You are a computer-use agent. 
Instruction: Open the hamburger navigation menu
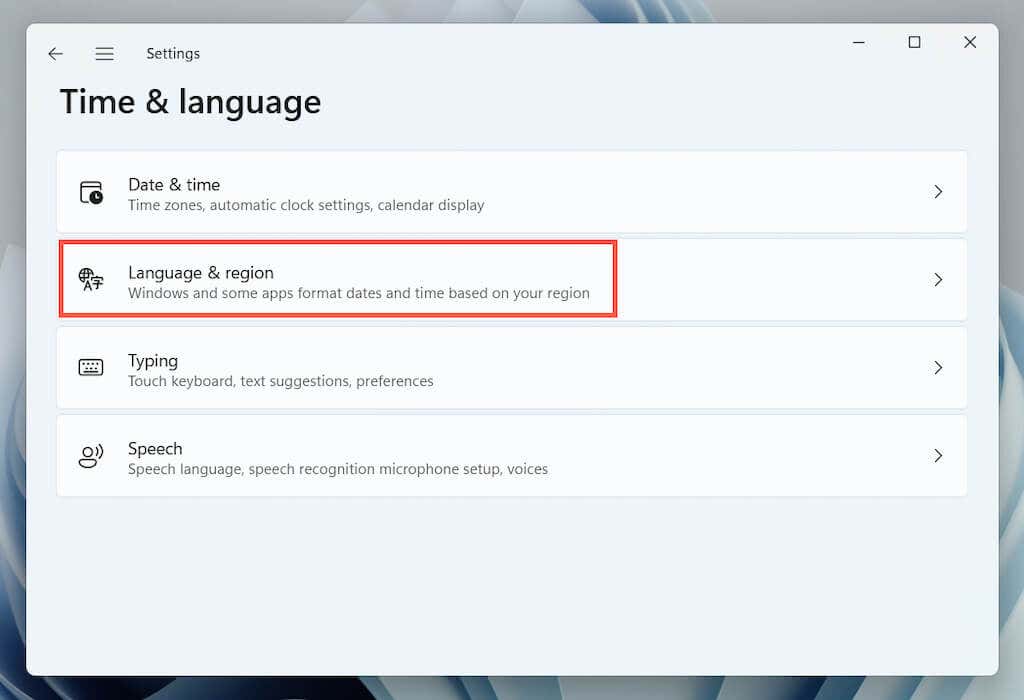[104, 54]
